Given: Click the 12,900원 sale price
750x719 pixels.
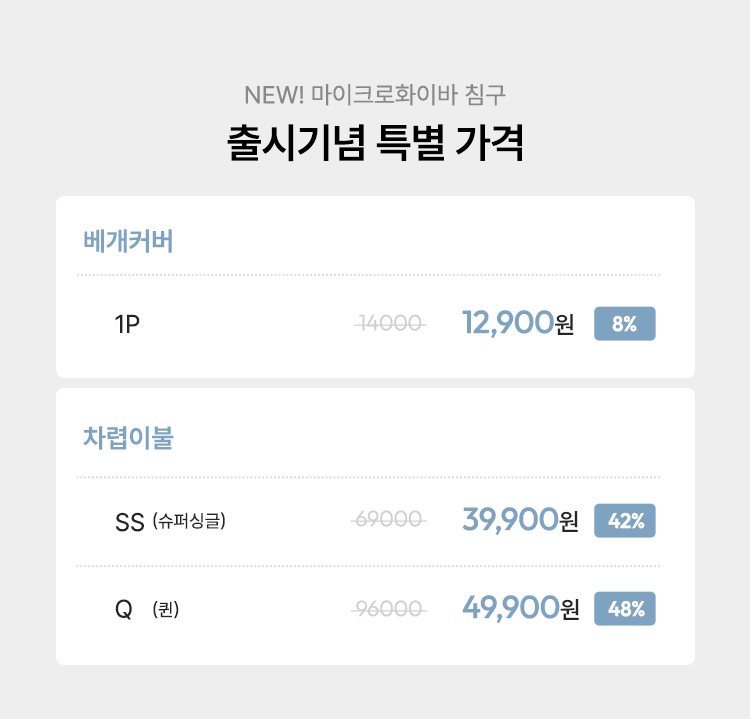Looking at the screenshot, I should coord(517,323).
